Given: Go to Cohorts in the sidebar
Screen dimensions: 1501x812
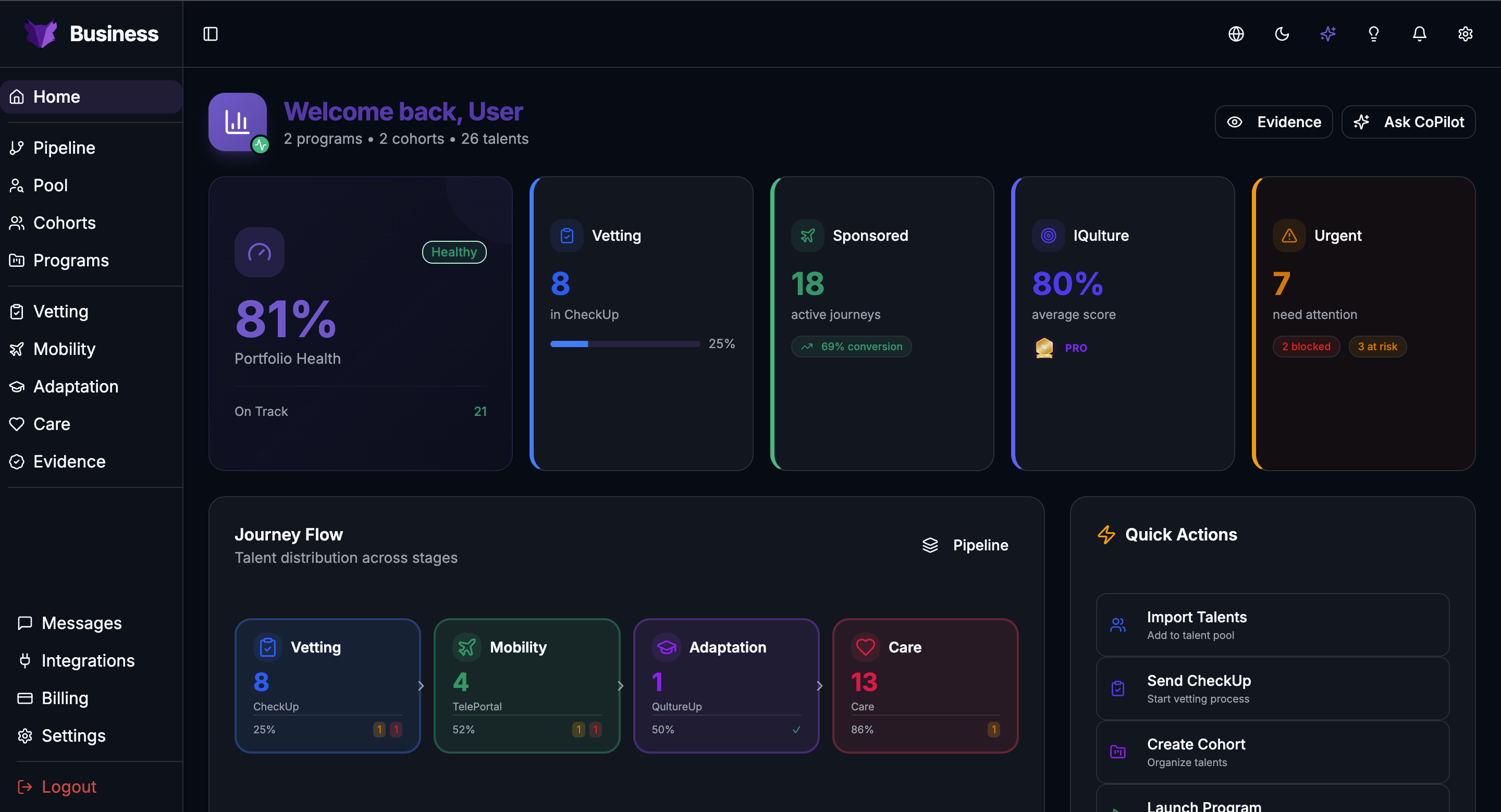Looking at the screenshot, I should (x=64, y=223).
